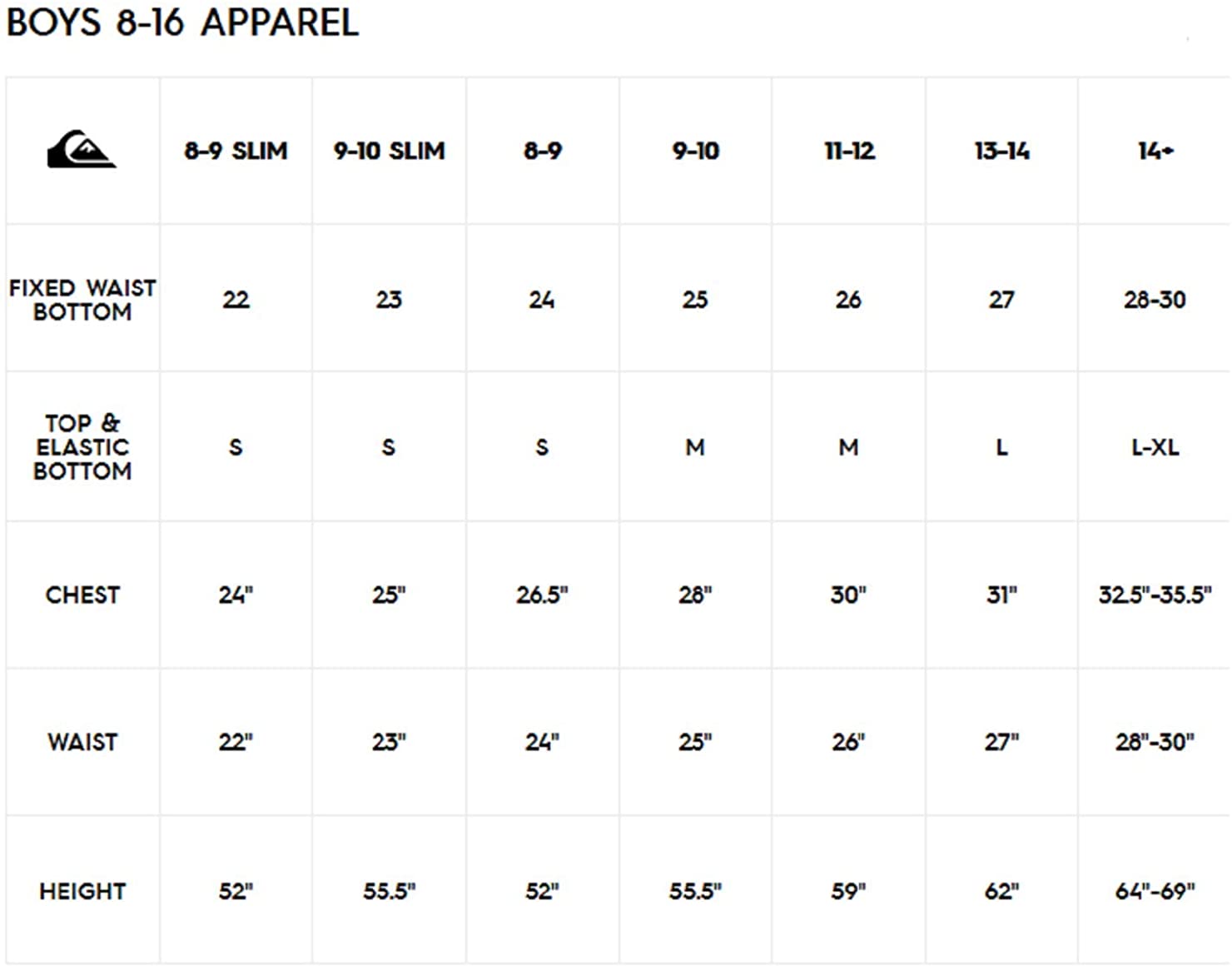The height and width of the screenshot is (966, 1232).
Task: Click the L size cell under 13-14
Action: 1001,447
